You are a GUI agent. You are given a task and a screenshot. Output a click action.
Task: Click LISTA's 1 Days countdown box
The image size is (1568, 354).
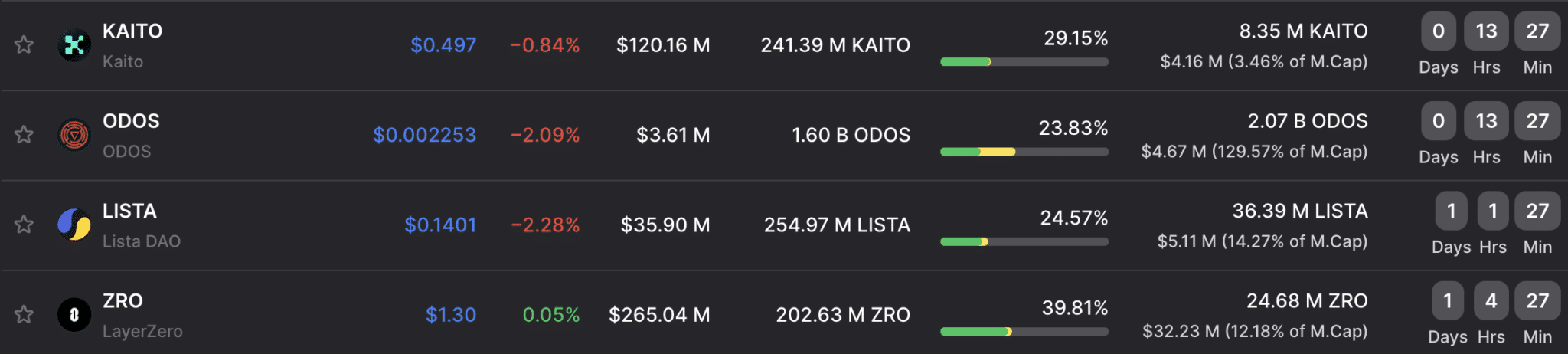tap(1451, 211)
